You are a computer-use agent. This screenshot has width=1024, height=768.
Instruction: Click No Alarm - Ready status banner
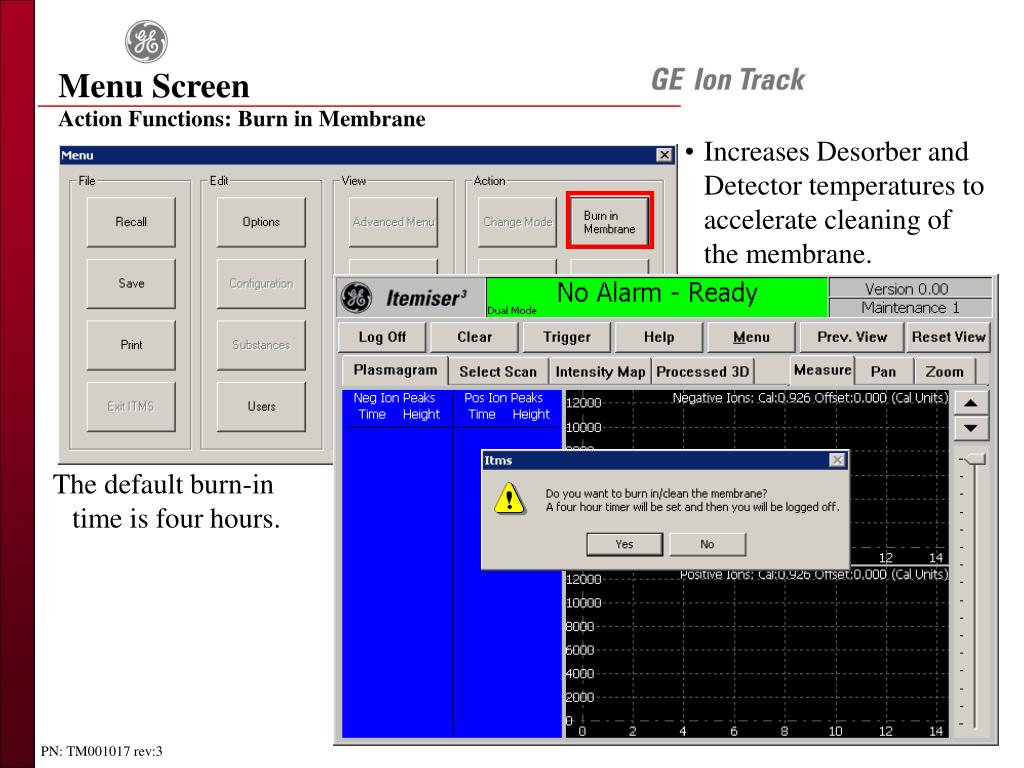[x=657, y=297]
